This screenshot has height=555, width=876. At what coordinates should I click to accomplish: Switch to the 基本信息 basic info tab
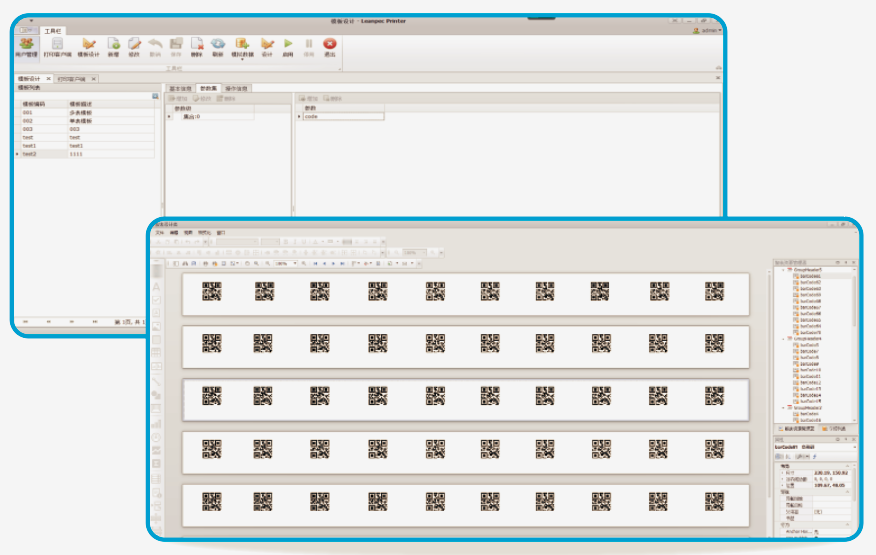point(180,88)
